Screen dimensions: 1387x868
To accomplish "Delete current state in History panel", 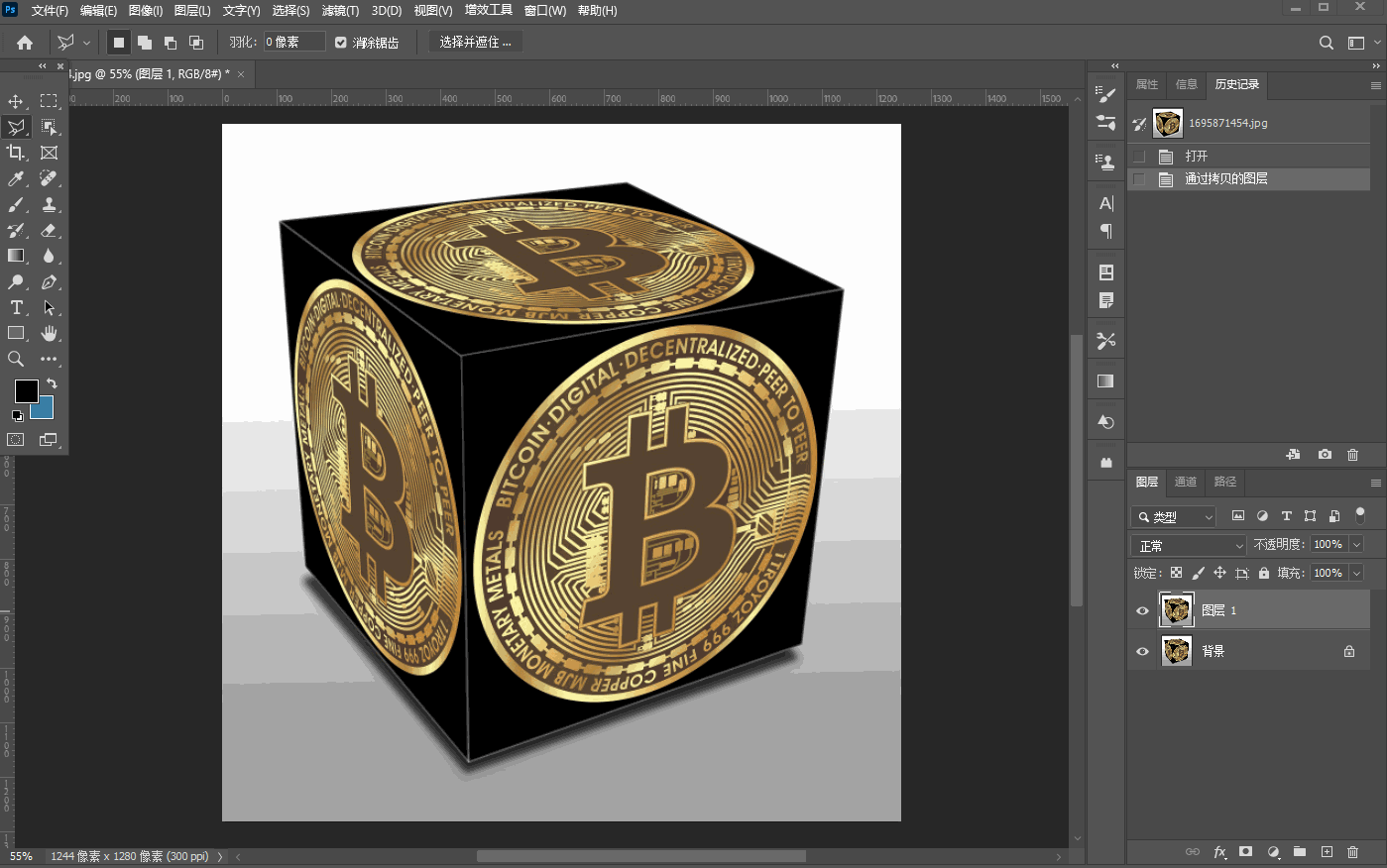I will 1352,454.
